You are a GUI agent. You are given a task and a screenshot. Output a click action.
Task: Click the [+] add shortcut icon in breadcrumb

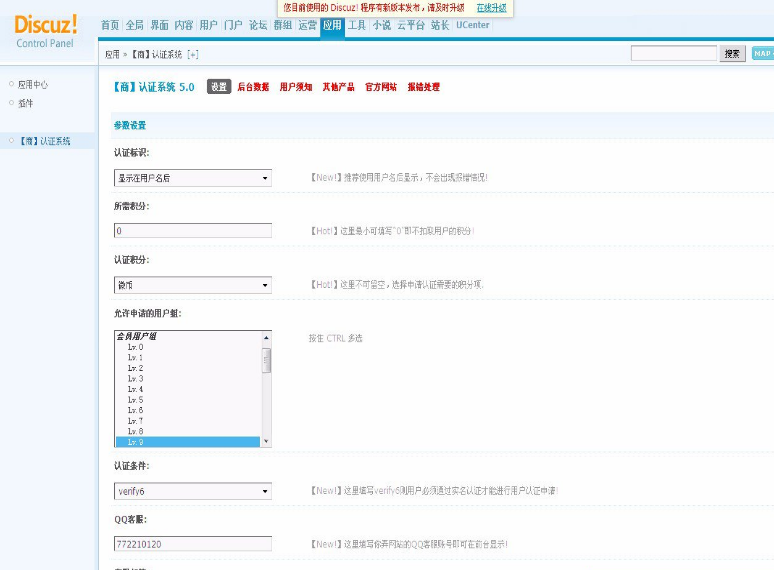coord(193,54)
